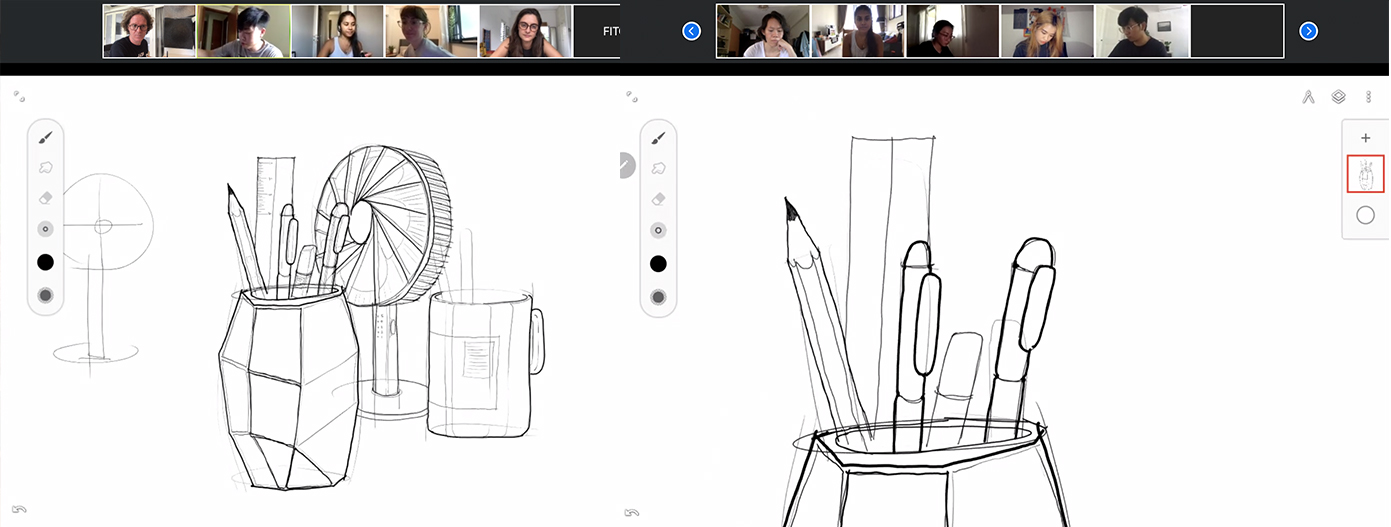The height and width of the screenshot is (527, 1391).
Task: Select the Brush tool in the left sketch toolbar
Action: (45, 138)
